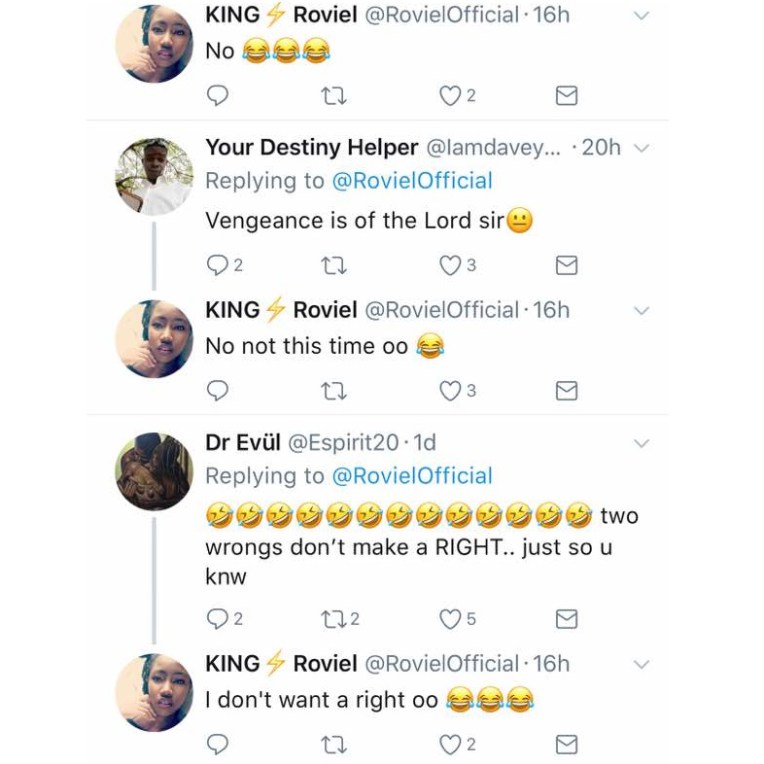Viewport: 764px width, 764px height.
Task: Like the "I don't want a right oo" tweet
Action: 452,744
